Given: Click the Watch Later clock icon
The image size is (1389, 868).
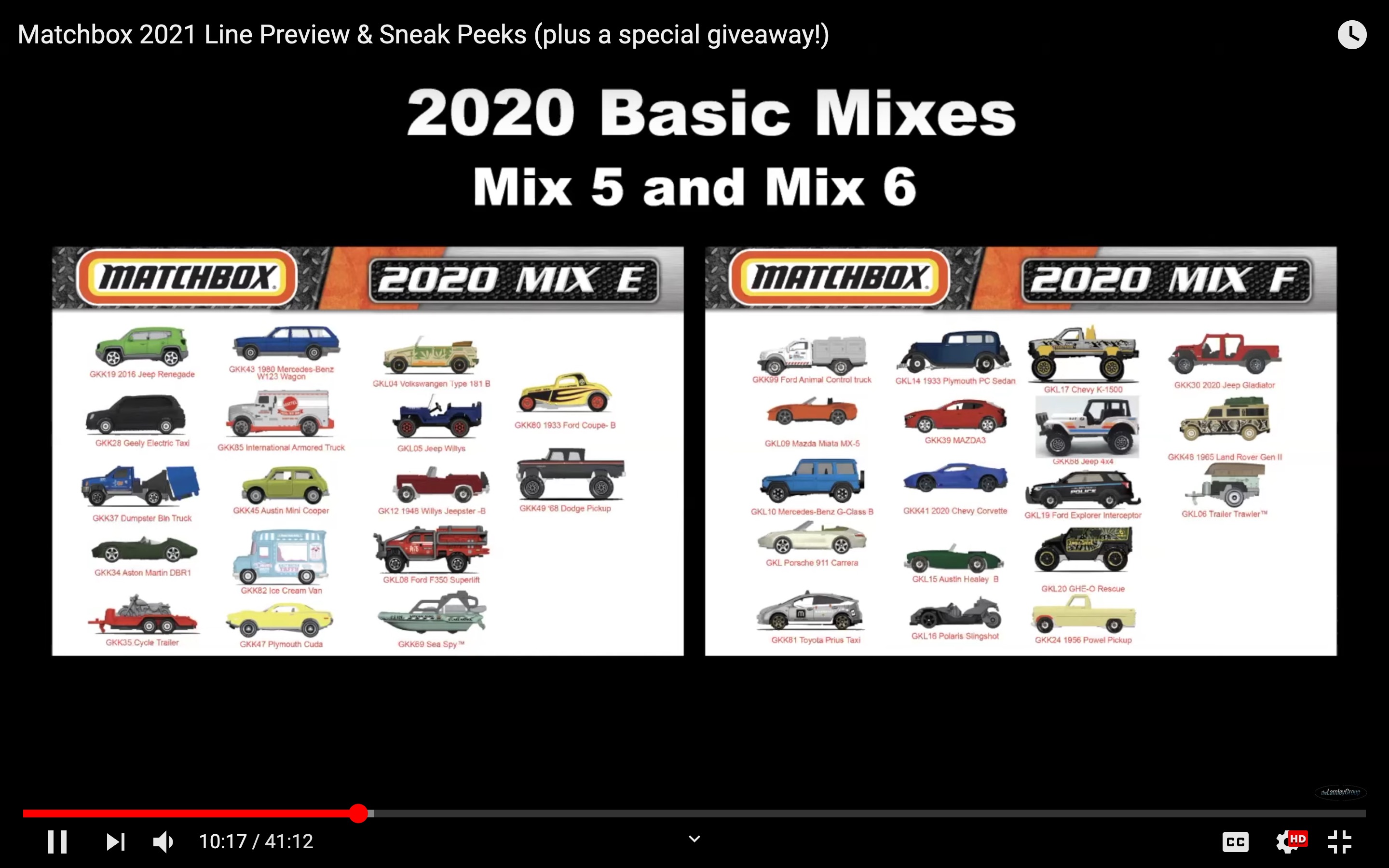Looking at the screenshot, I should pos(1352,35).
